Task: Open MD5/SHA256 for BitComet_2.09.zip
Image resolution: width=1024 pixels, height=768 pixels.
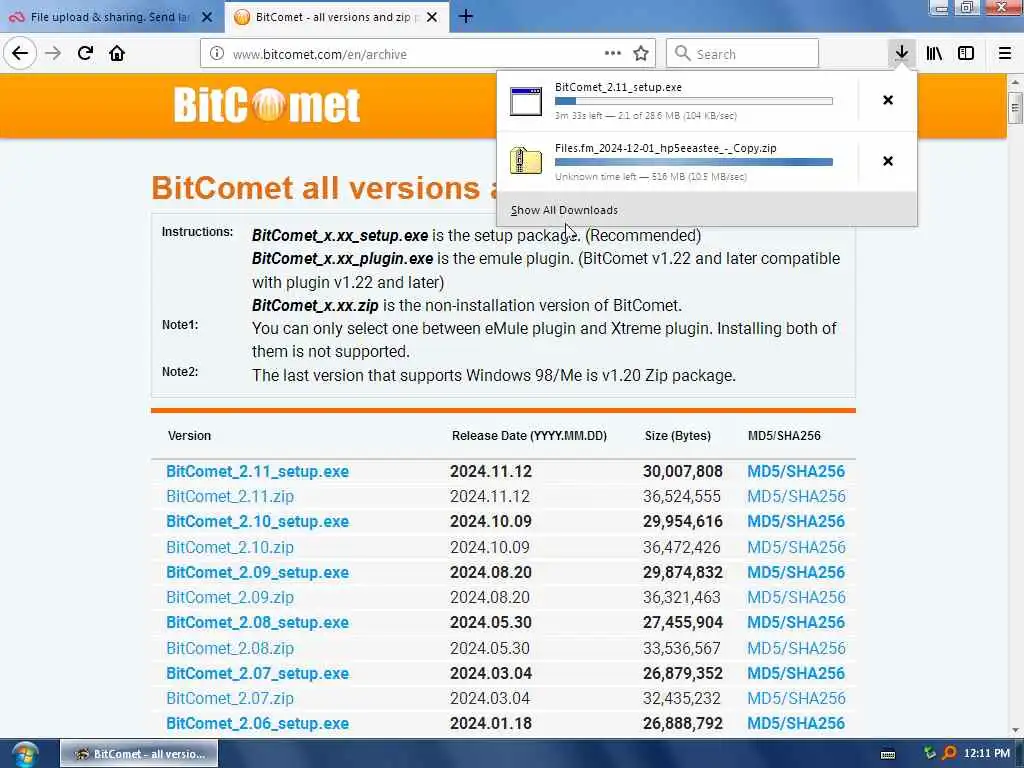Action: point(796,598)
